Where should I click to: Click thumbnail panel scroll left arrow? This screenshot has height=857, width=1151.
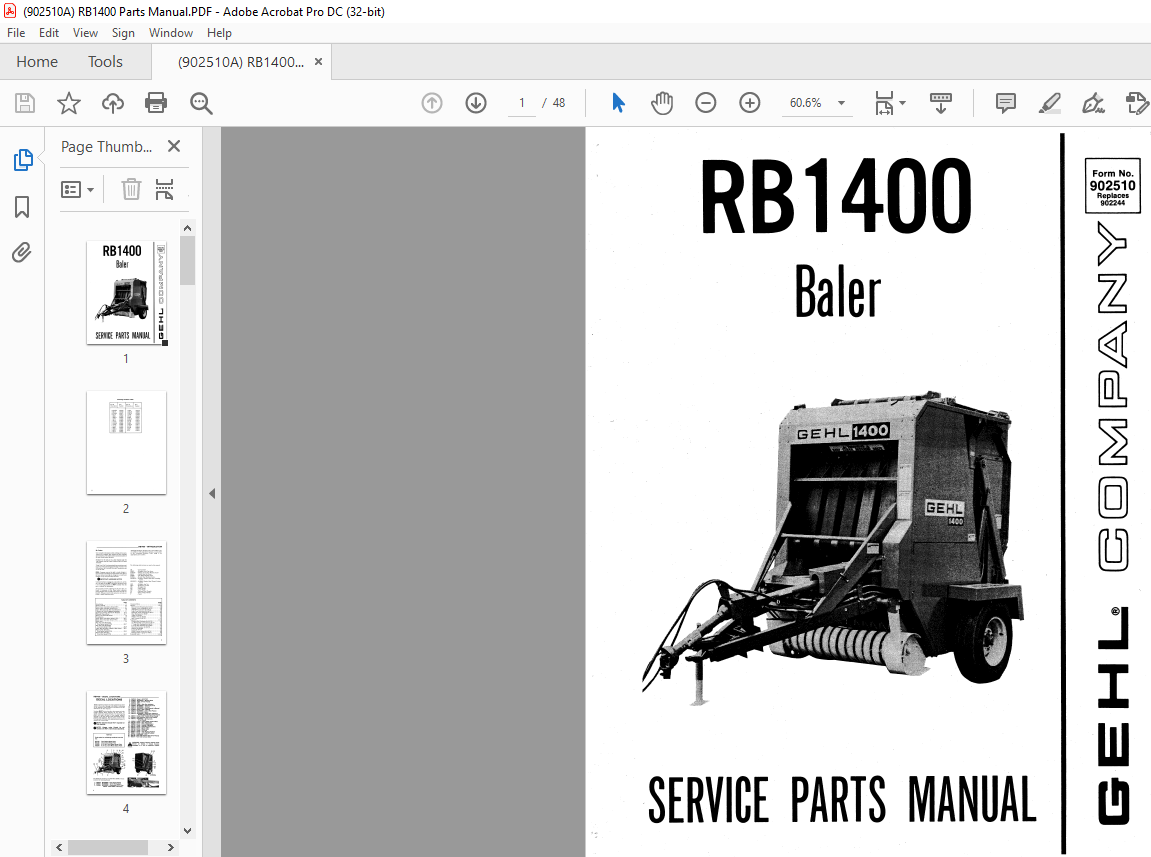tap(59, 847)
